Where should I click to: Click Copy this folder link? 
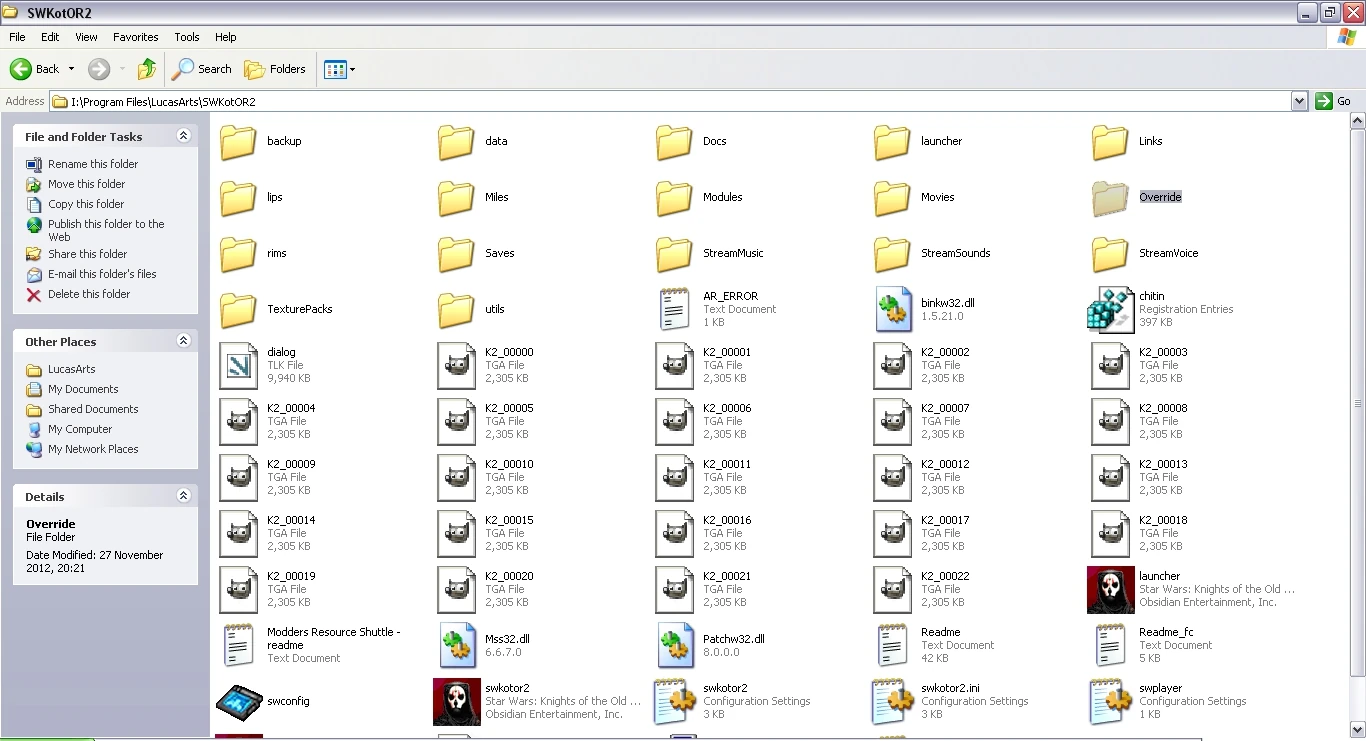click(x=86, y=204)
